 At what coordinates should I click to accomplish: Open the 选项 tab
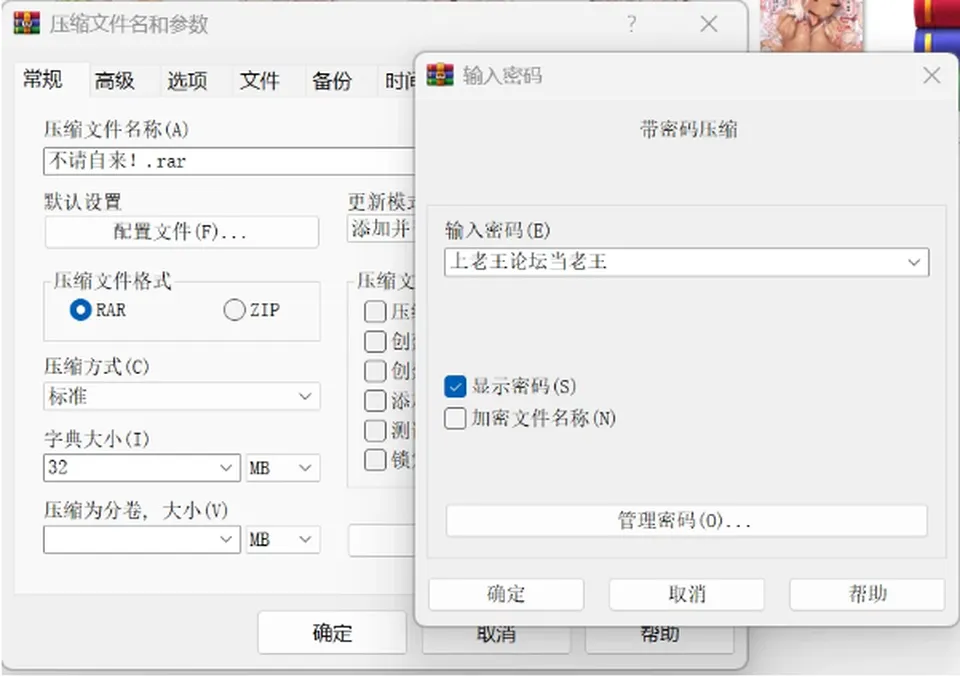pyautogui.click(x=187, y=81)
